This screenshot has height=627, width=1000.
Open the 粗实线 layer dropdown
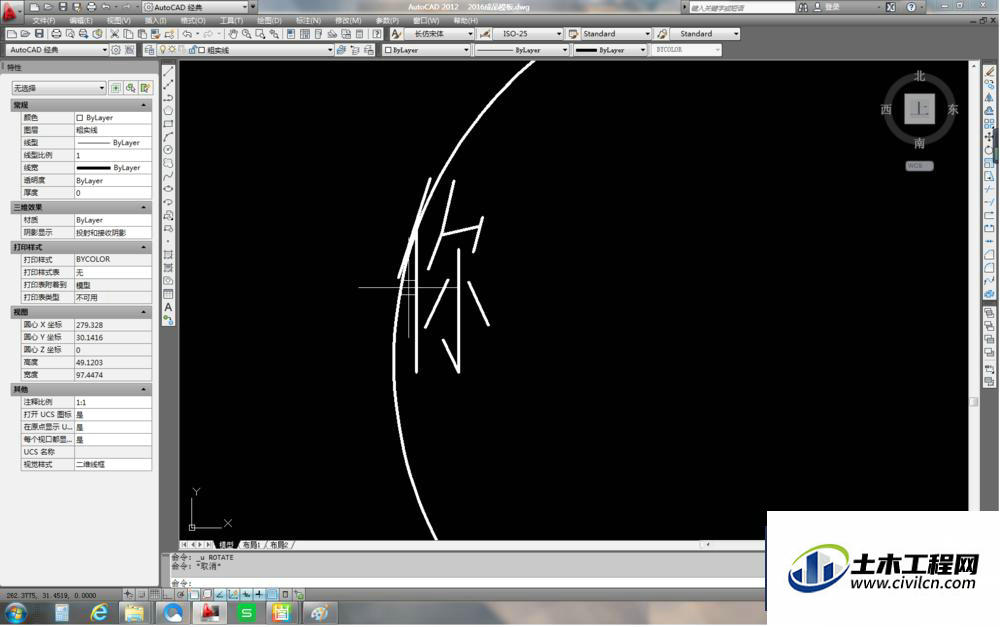click(x=246, y=50)
